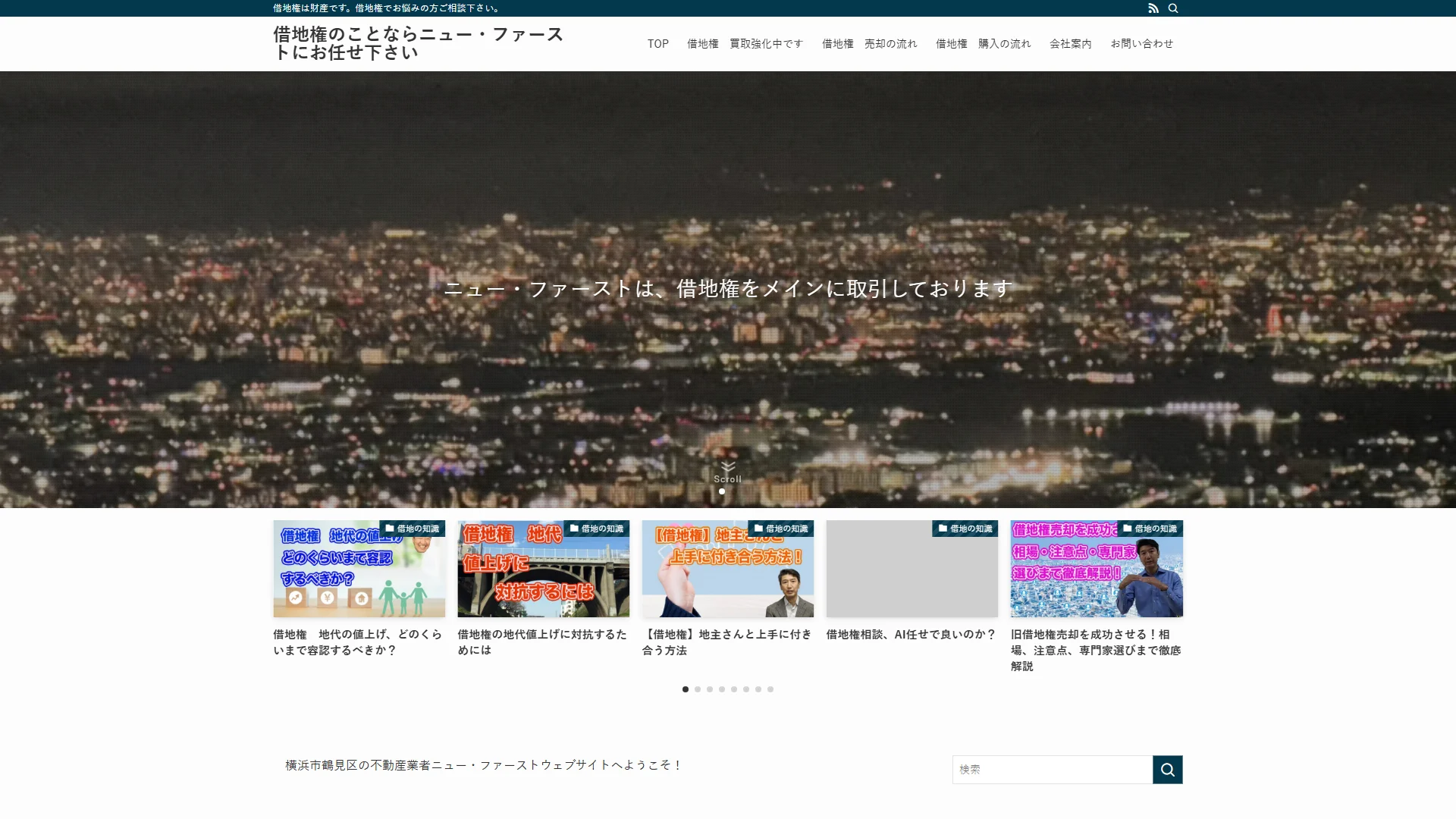Click 借地の知識 category tag on first card
The height and width of the screenshot is (819, 1456).
[x=413, y=529]
